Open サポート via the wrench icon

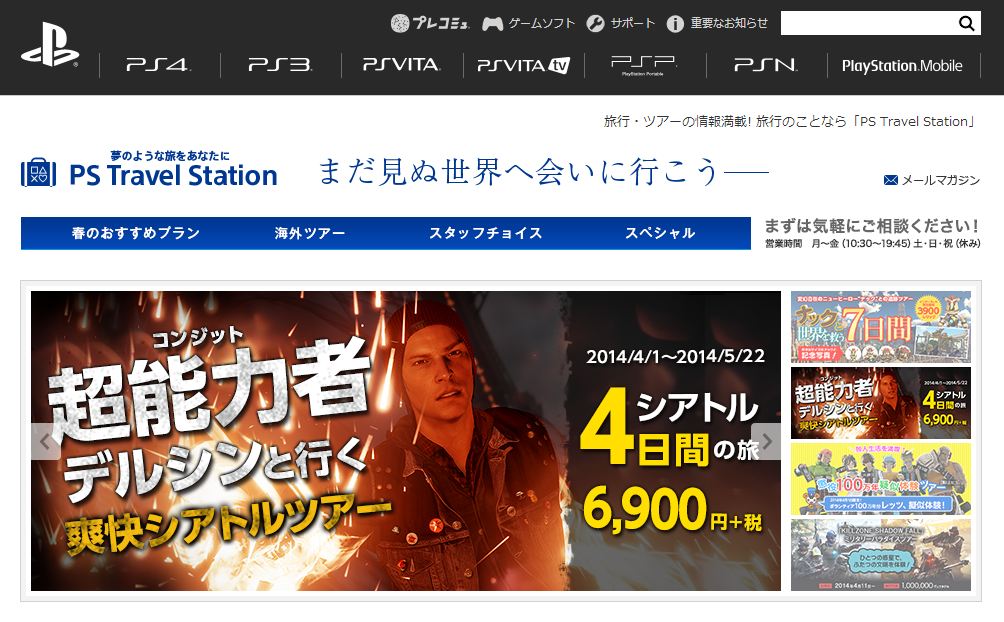point(595,24)
